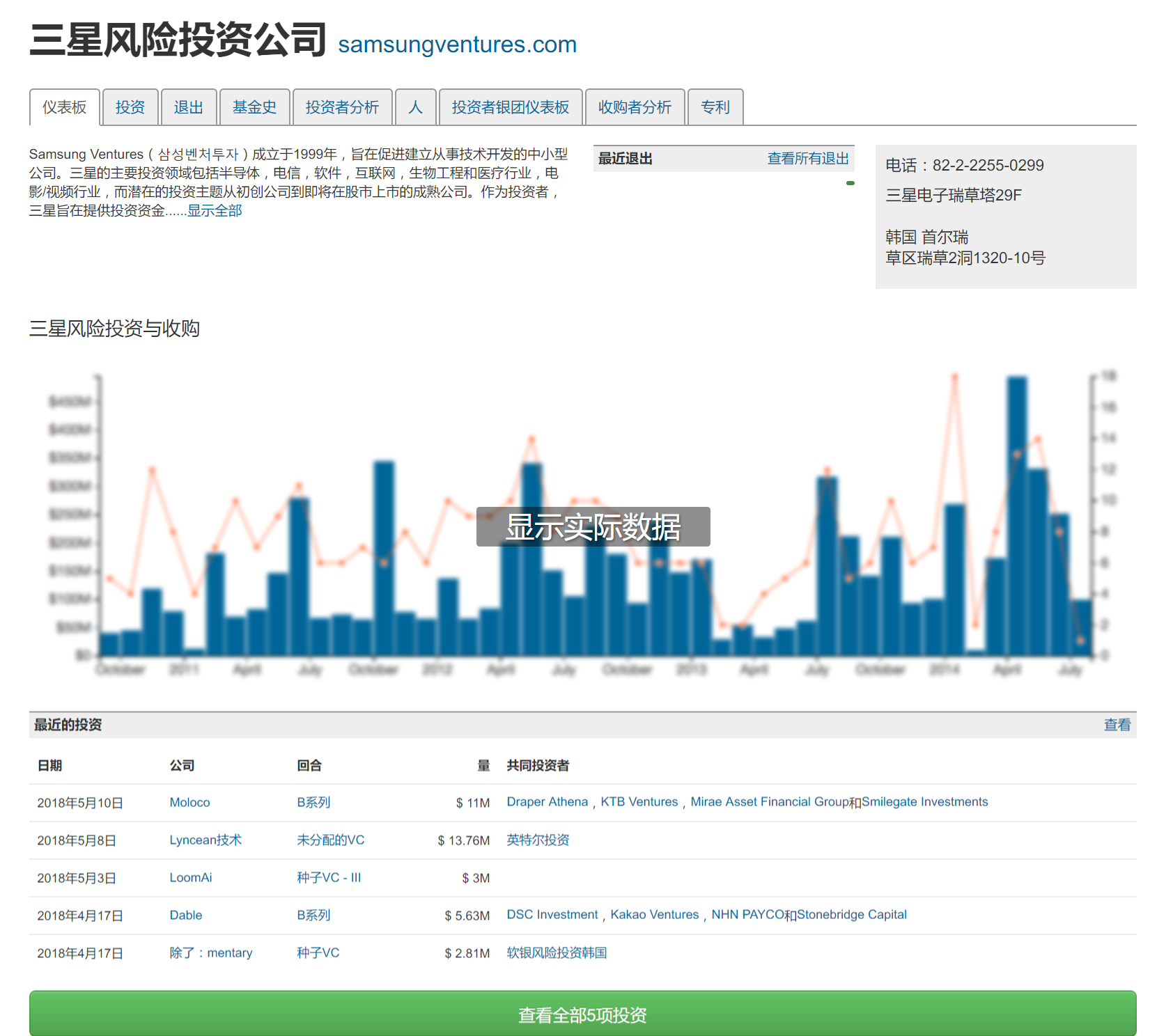Image resolution: width=1173 pixels, height=1036 pixels.
Task: Click 未分配的VC round link
Action: pyautogui.click(x=331, y=840)
